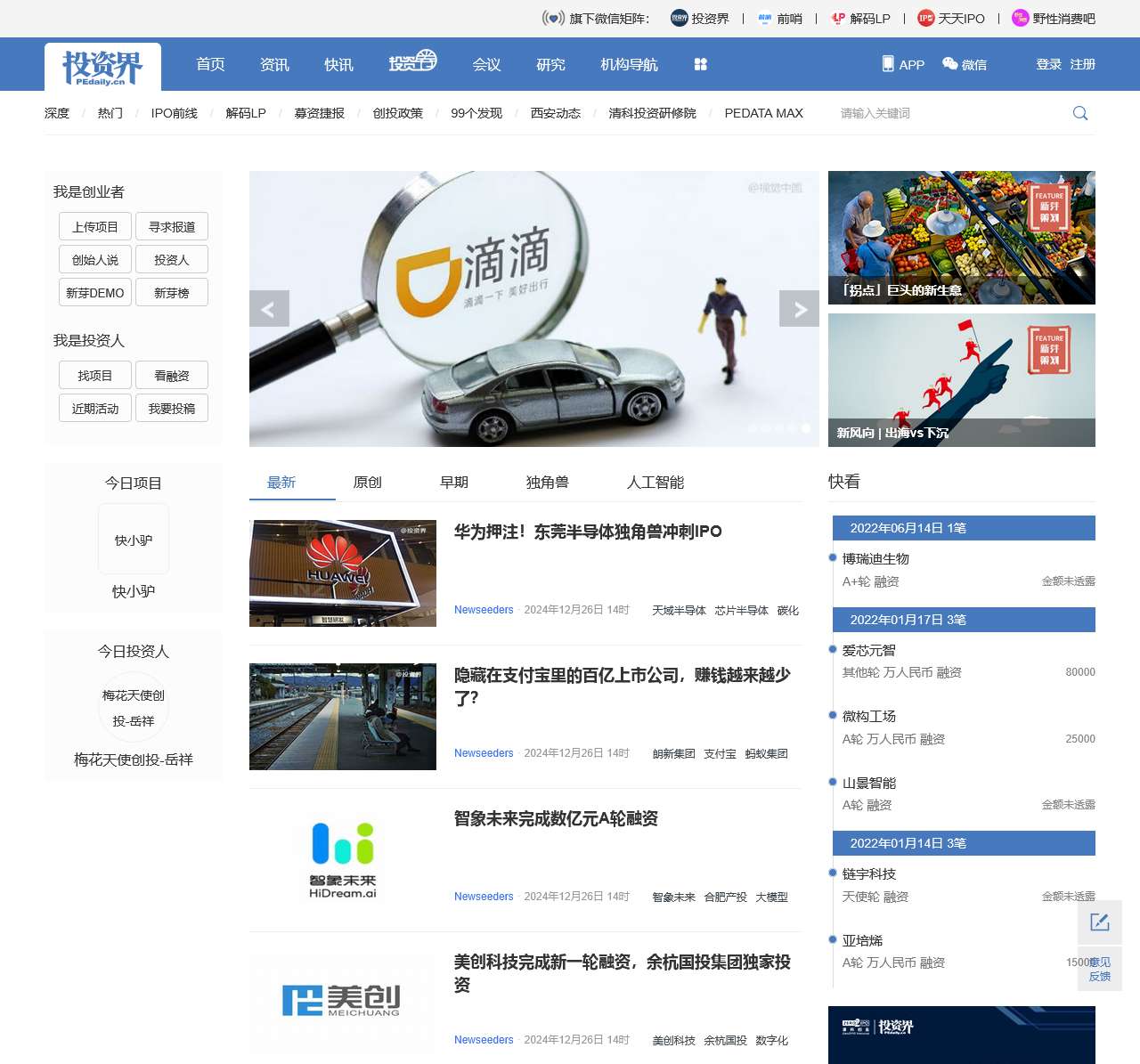Switch to the 早期 tab

pos(454,482)
